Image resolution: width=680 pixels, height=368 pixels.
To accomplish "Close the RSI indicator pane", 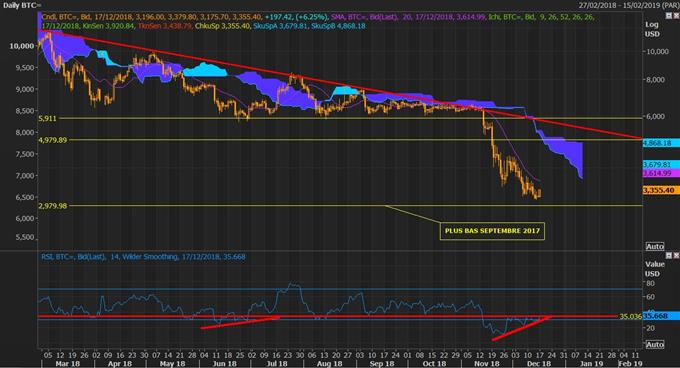I will pyautogui.click(x=676, y=256).
